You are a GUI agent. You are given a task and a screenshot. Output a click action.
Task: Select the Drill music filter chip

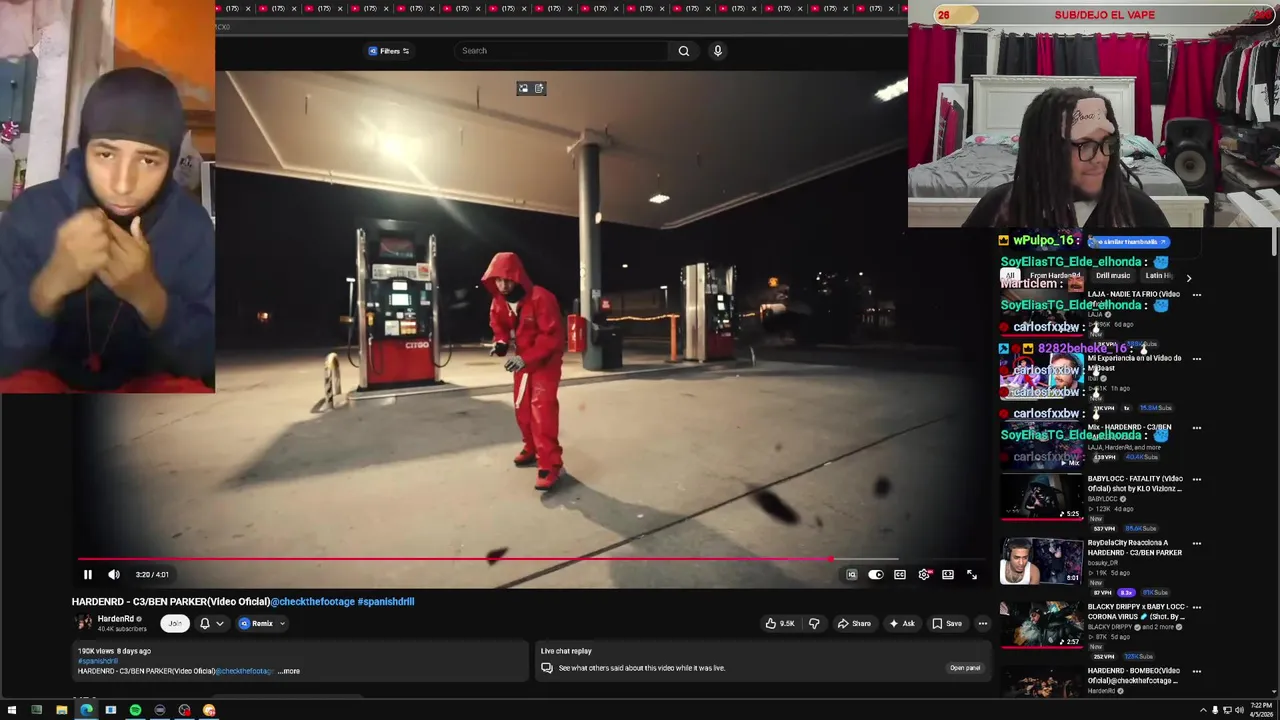1113,276
